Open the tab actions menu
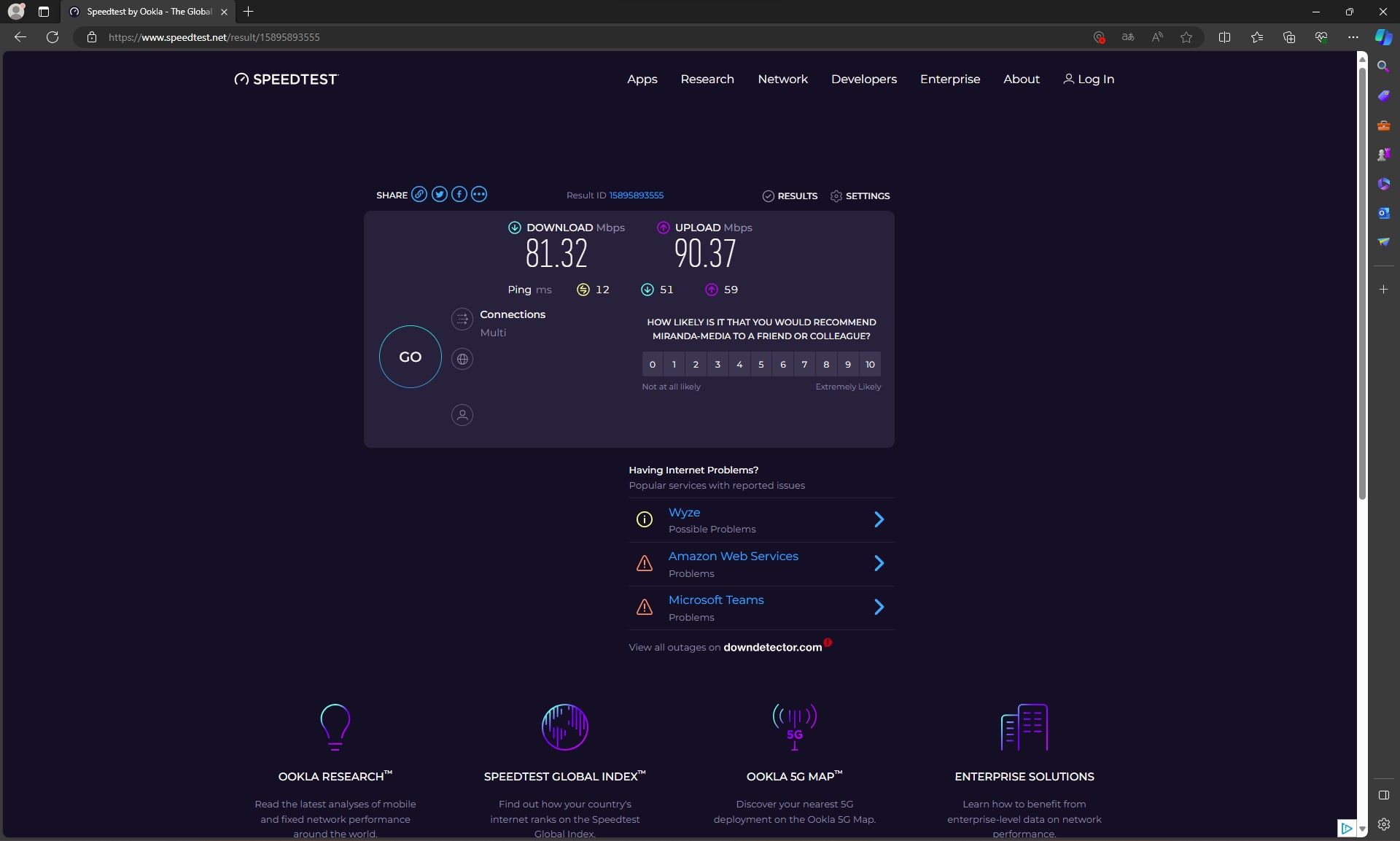This screenshot has height=841, width=1400. 44,12
